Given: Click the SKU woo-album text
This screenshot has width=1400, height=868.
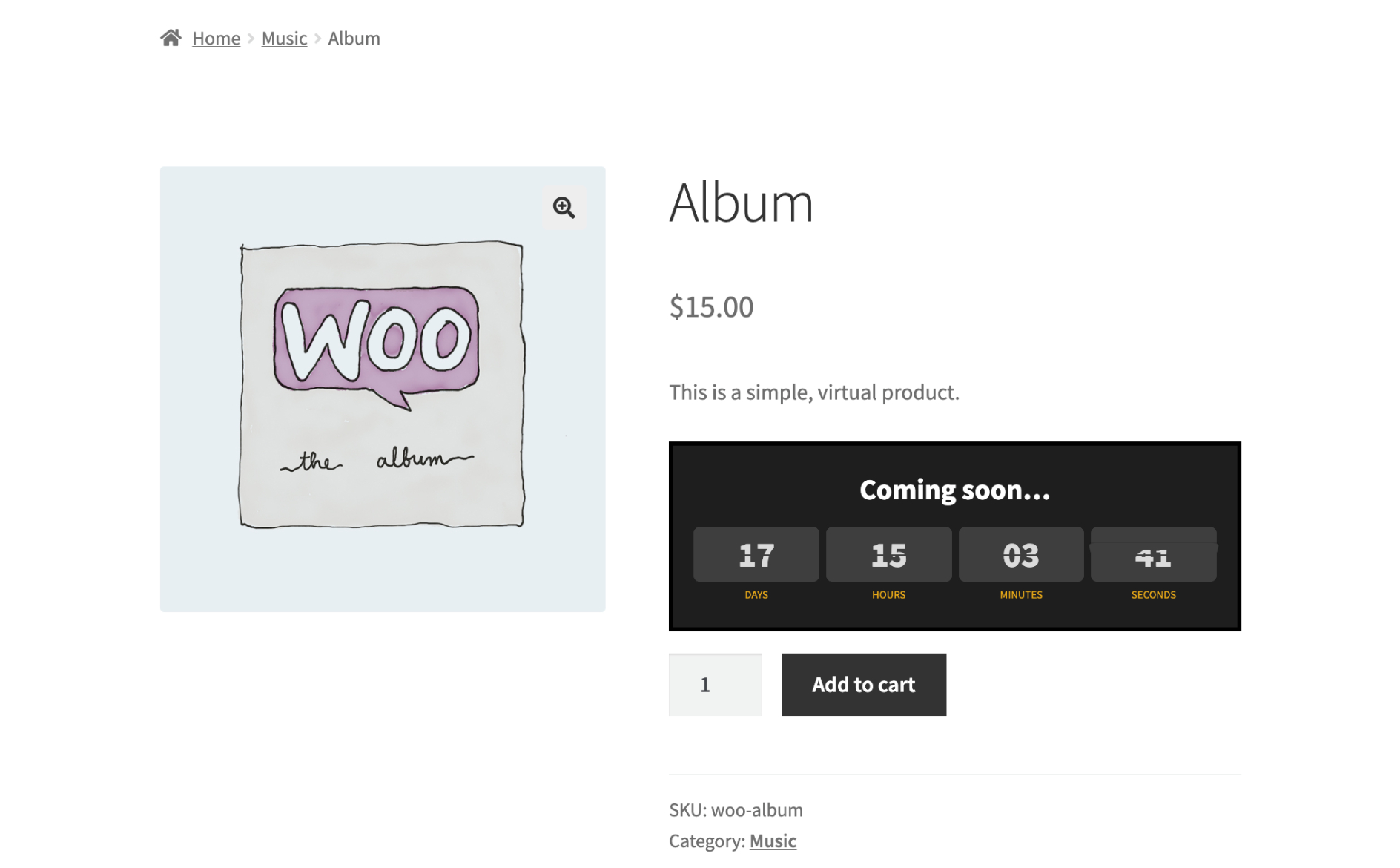Looking at the screenshot, I should pyautogui.click(x=736, y=809).
